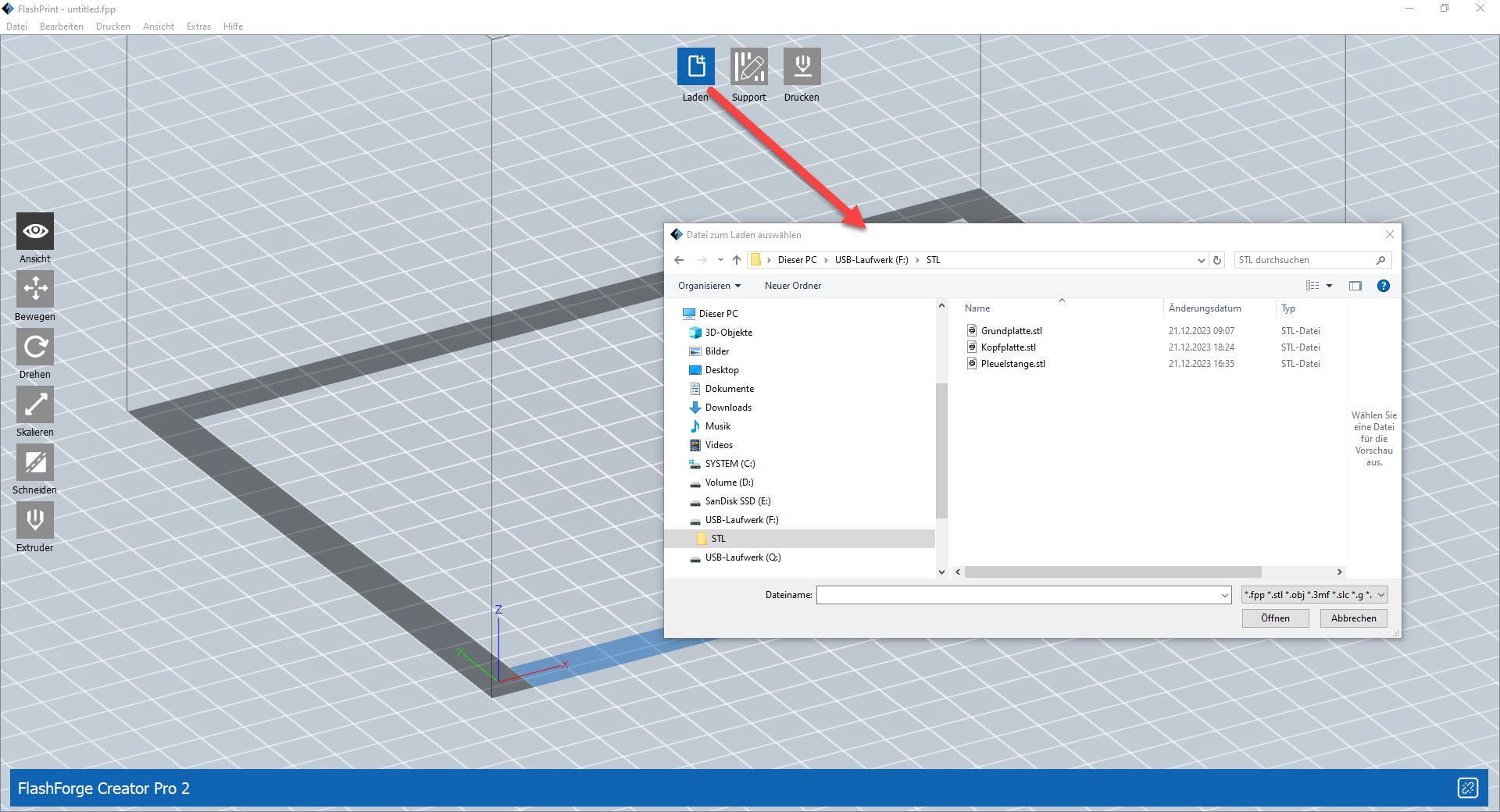Select SanDisk SSD (E:) in tree
1500x812 pixels.
coord(737,501)
